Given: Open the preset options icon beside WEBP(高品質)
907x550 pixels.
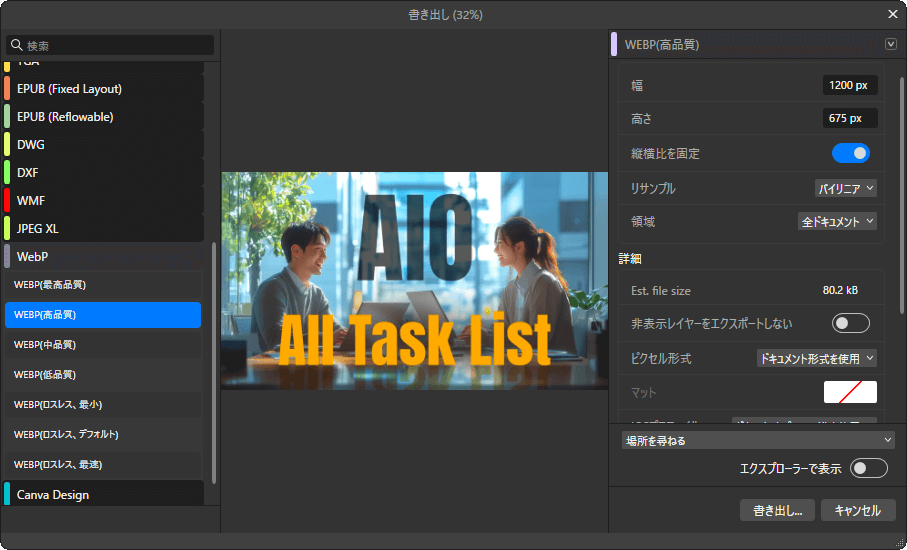Looking at the screenshot, I should click(x=891, y=44).
